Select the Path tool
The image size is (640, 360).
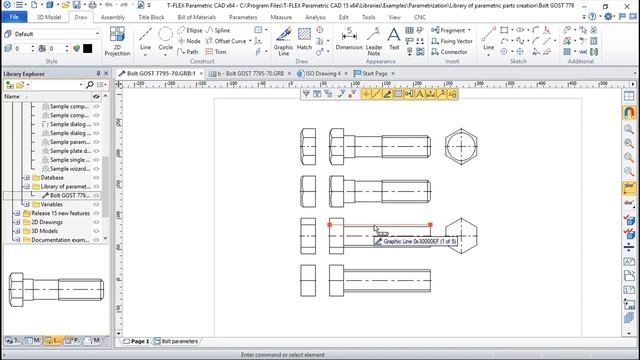tap(188, 52)
